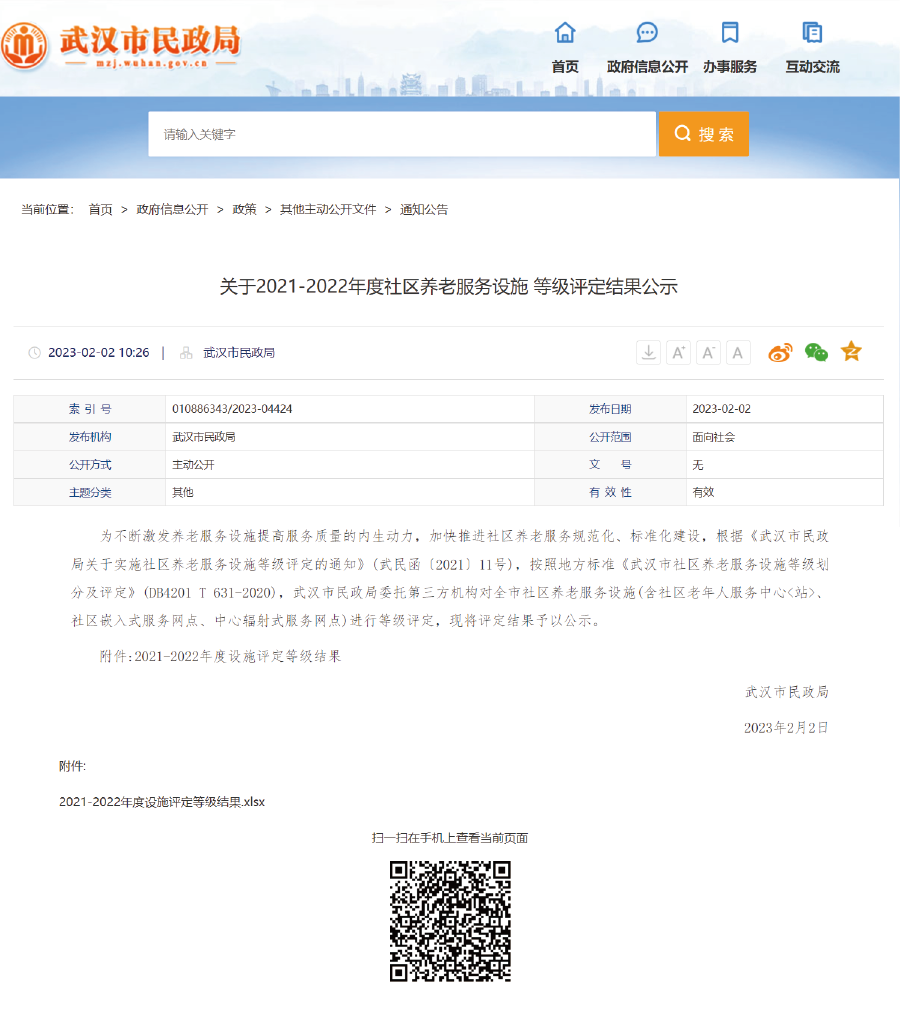Viewport: 900px width, 1010px height.
Task: Open the 政策 breadcrumb section
Action: pyautogui.click(x=244, y=210)
